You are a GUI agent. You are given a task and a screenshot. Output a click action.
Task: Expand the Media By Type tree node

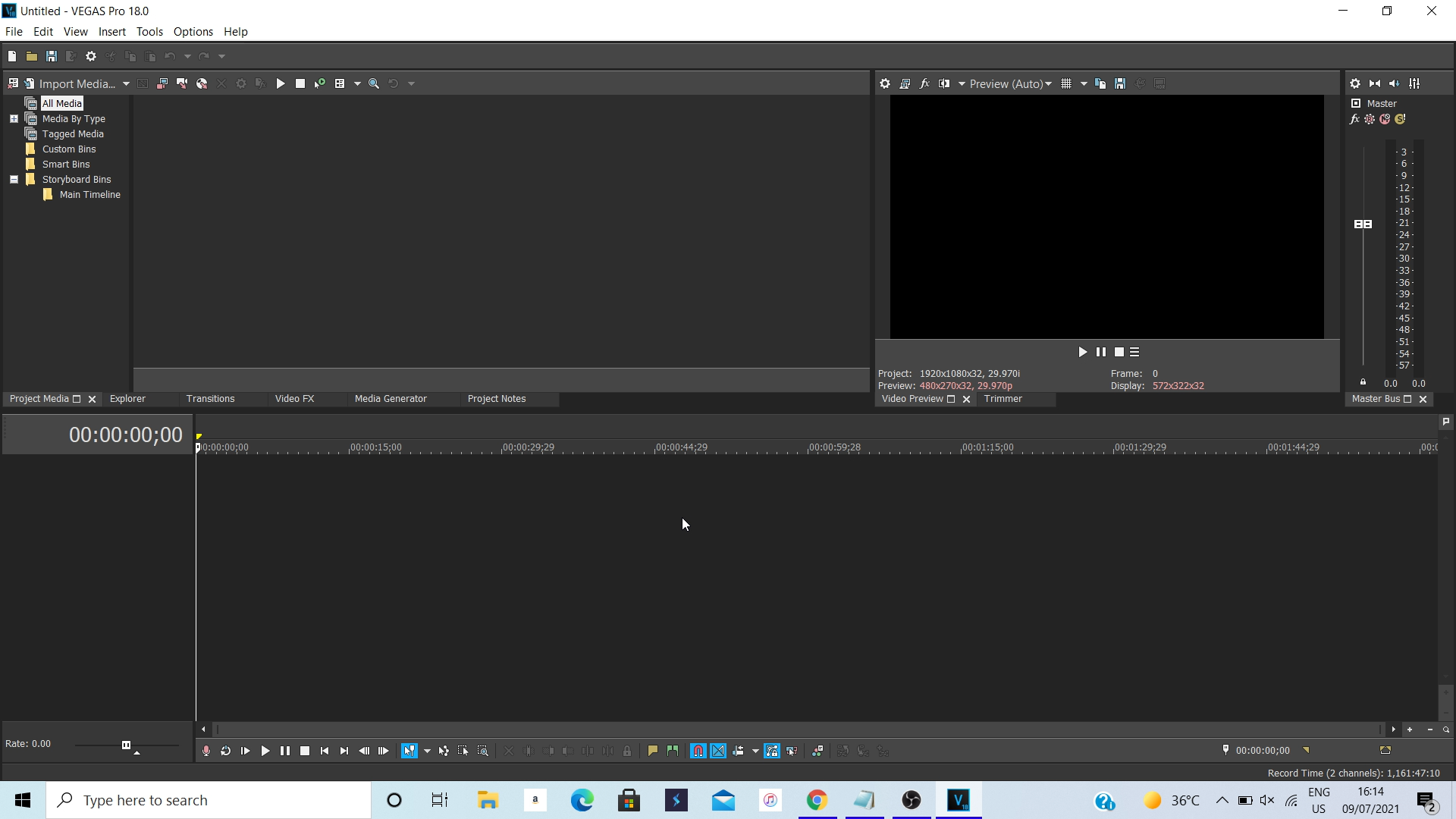point(14,119)
